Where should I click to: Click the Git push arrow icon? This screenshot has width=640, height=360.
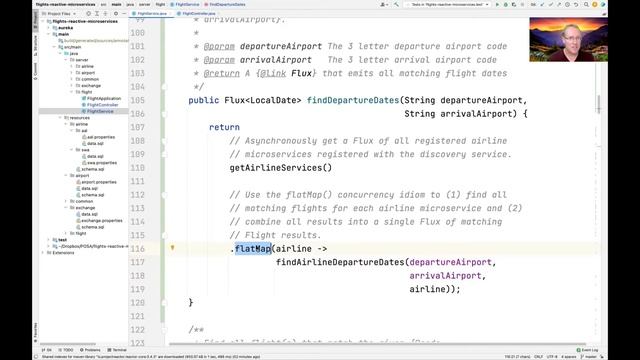(559, 4)
